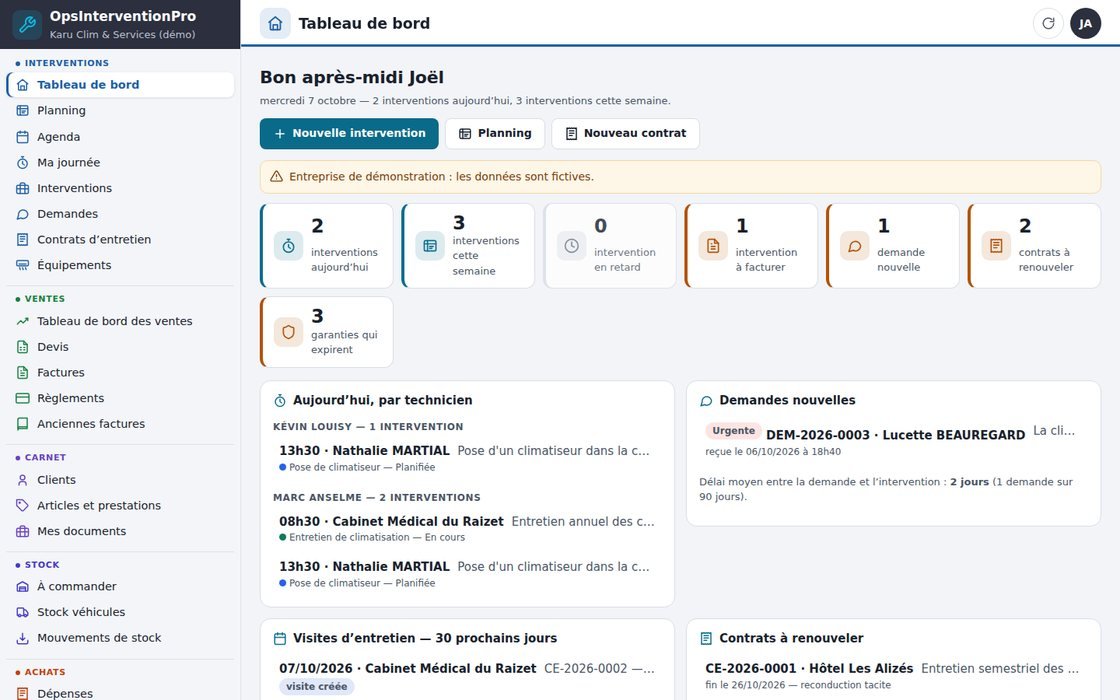Image resolution: width=1120 pixels, height=700 pixels.
Task: Open the 1 demande nouvelle card
Action: (893, 246)
